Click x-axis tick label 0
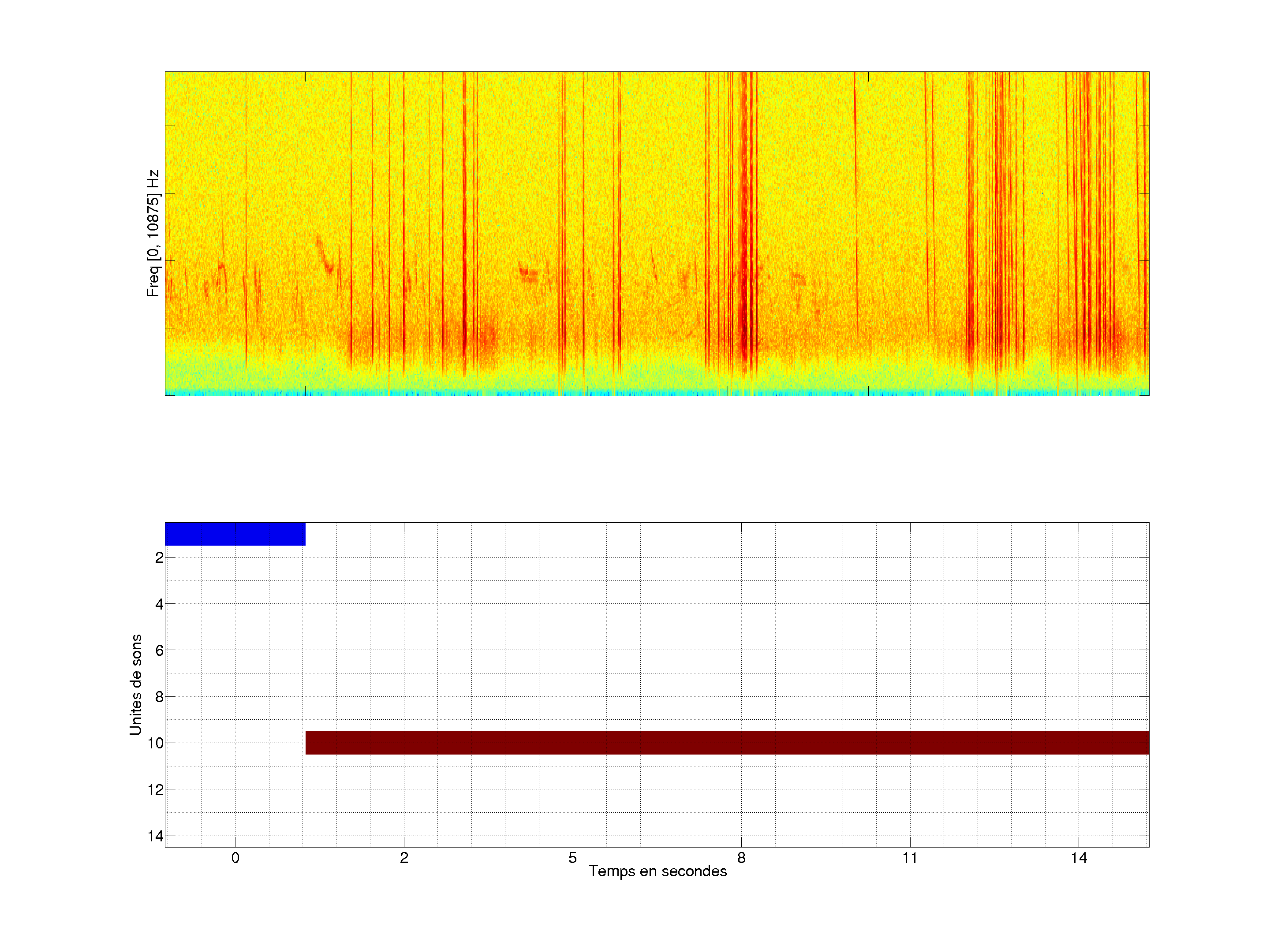This screenshot has height=952, width=1270. (235, 858)
